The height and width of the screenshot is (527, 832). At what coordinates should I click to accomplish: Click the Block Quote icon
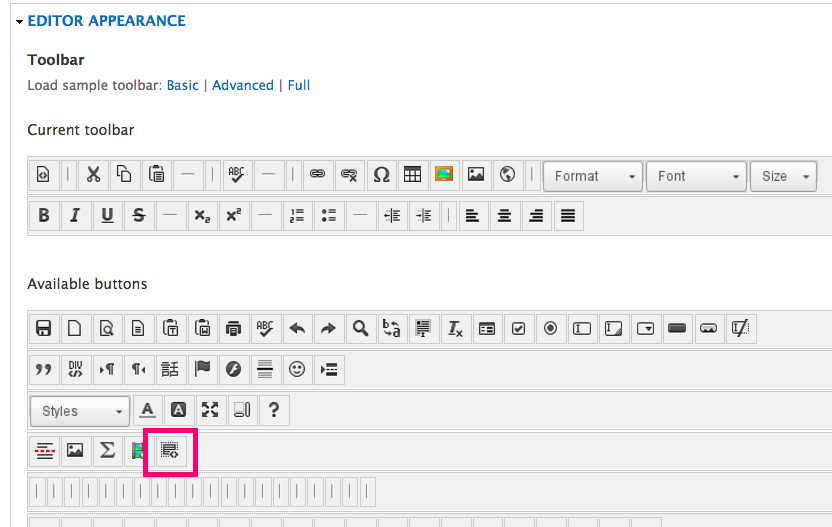[43, 369]
